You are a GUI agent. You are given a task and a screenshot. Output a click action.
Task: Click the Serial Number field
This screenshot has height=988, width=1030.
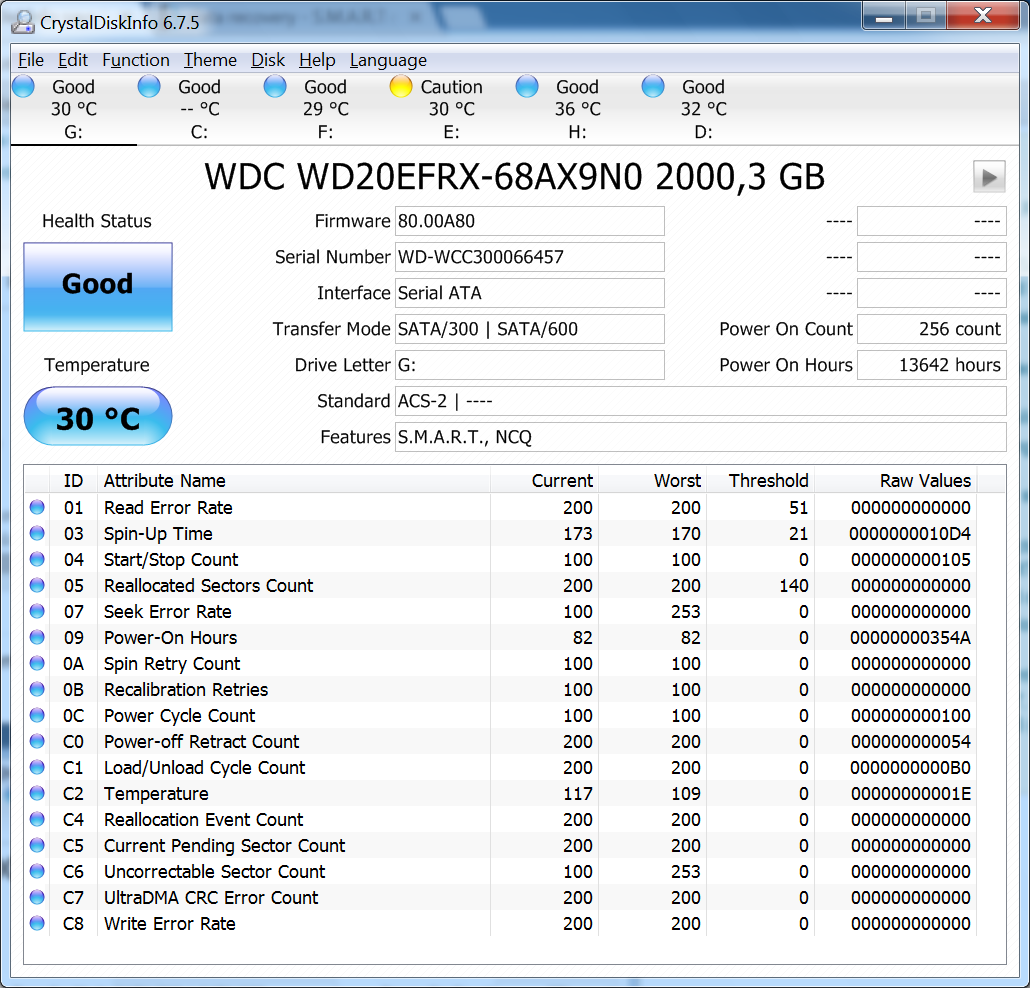click(x=529, y=257)
